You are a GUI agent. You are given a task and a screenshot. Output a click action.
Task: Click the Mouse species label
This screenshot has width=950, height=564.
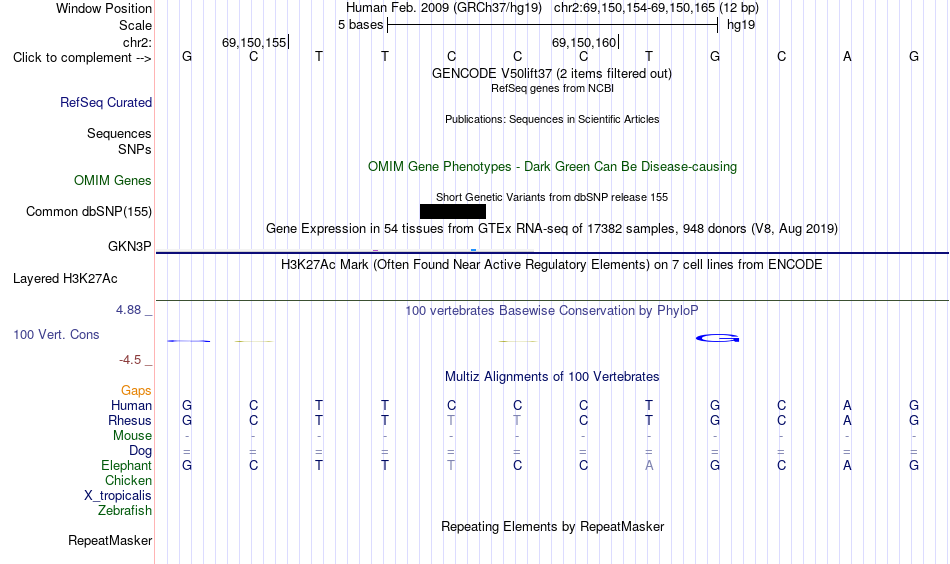[x=132, y=436]
